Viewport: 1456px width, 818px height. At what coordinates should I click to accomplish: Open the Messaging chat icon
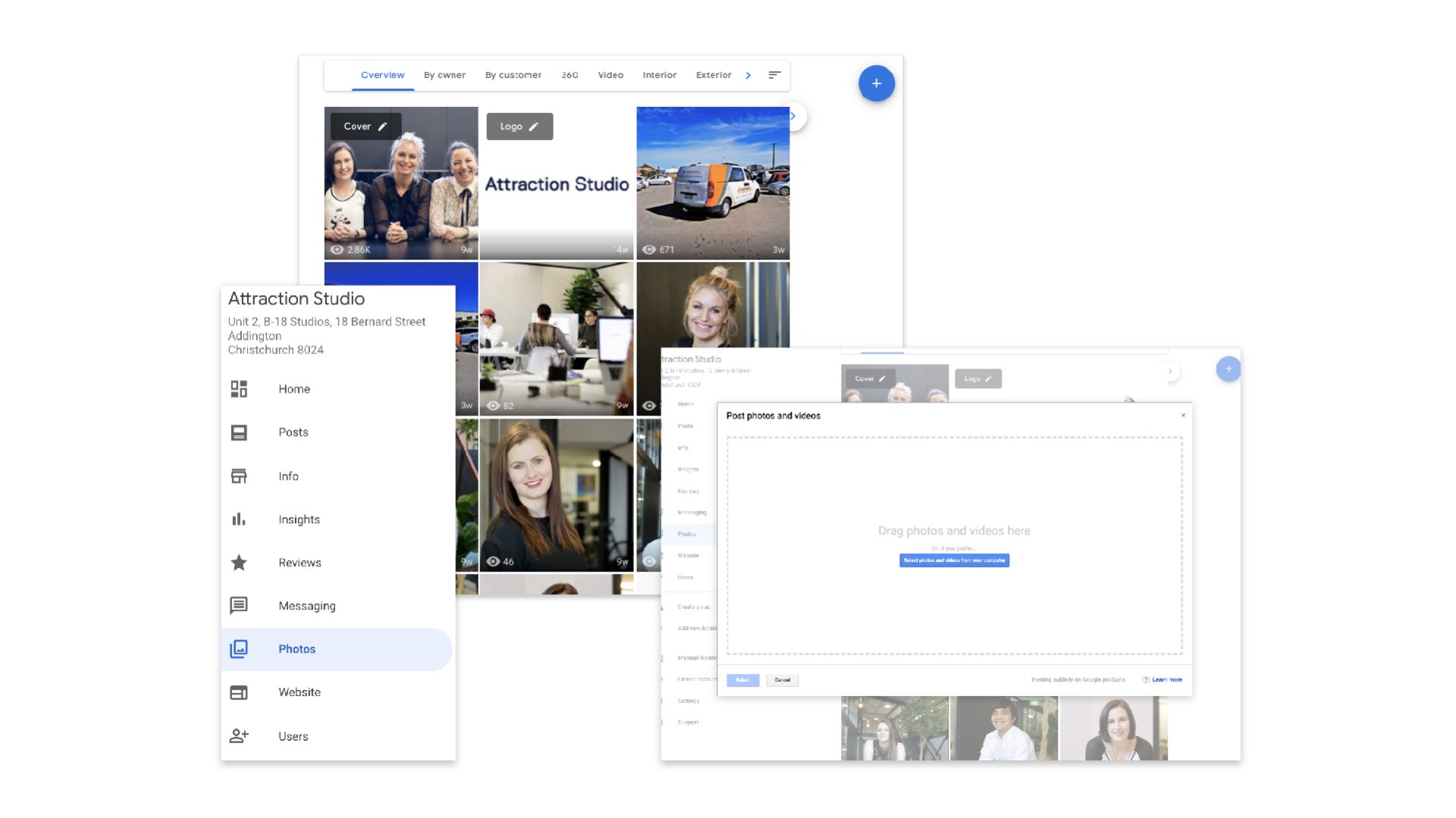(239, 606)
